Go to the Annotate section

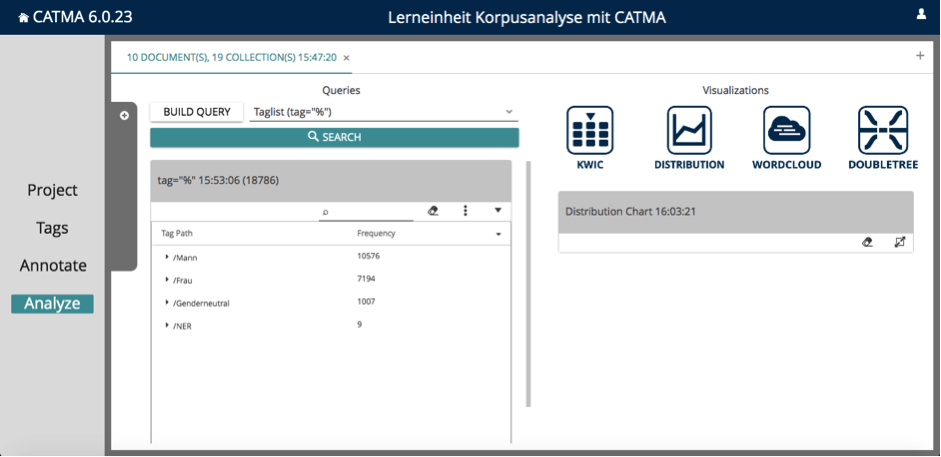[53, 266]
